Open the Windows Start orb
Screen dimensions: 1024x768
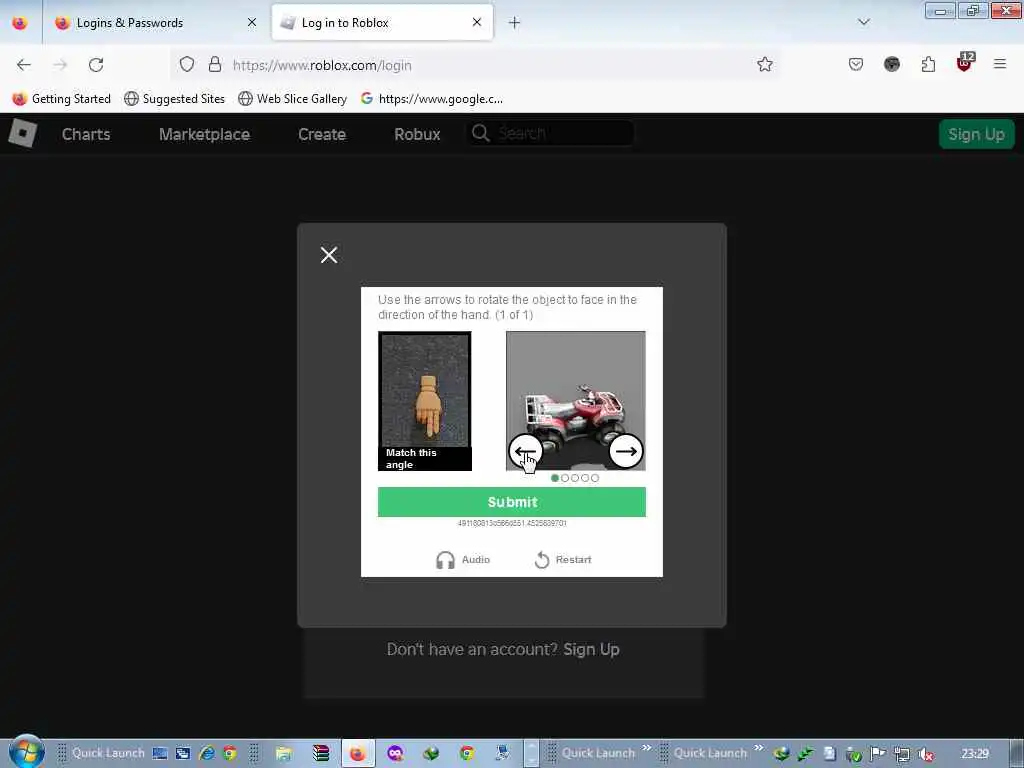[26, 752]
